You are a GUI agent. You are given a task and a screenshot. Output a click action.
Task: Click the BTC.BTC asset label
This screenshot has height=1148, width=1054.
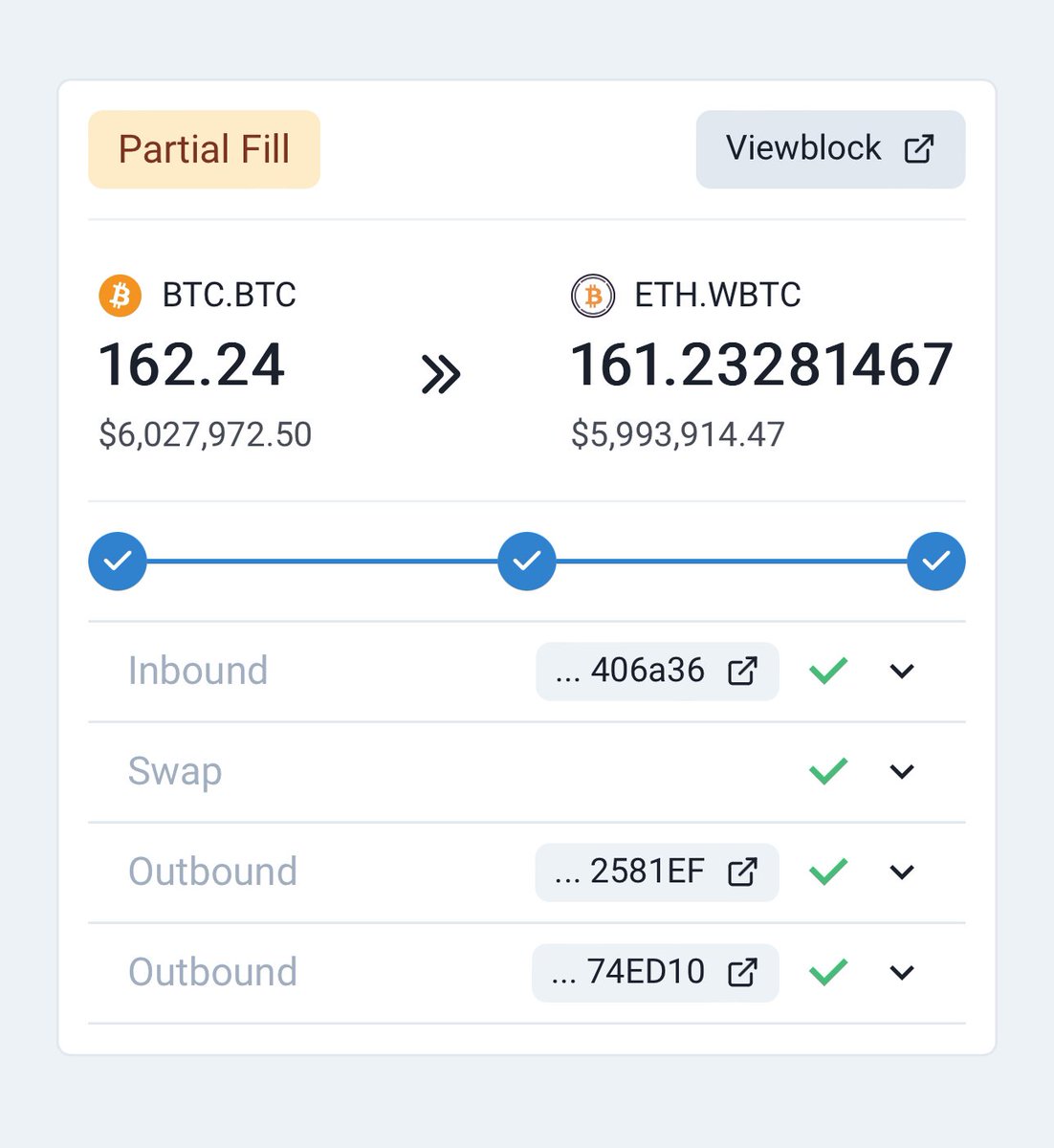[230, 295]
